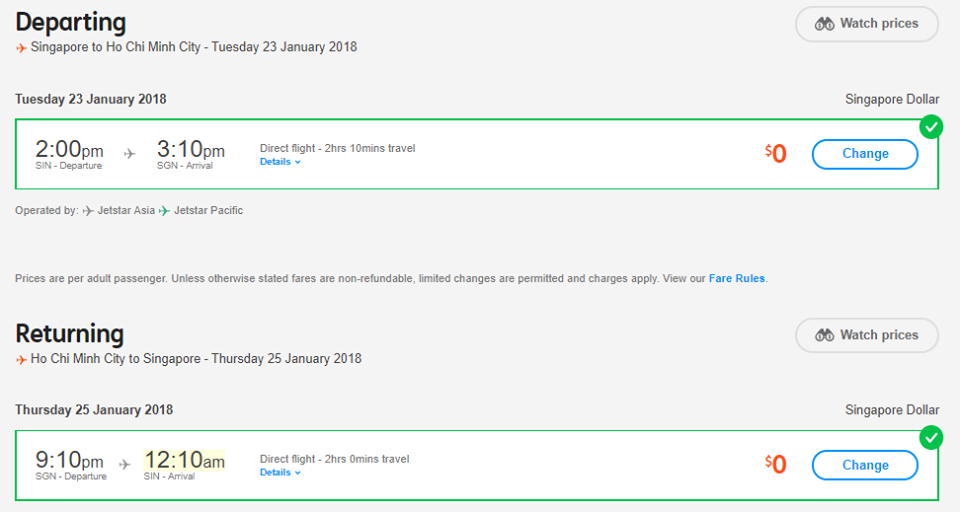
Task: Click arrow plane icon between 9:10pm and 12:10am
Action: [125, 465]
